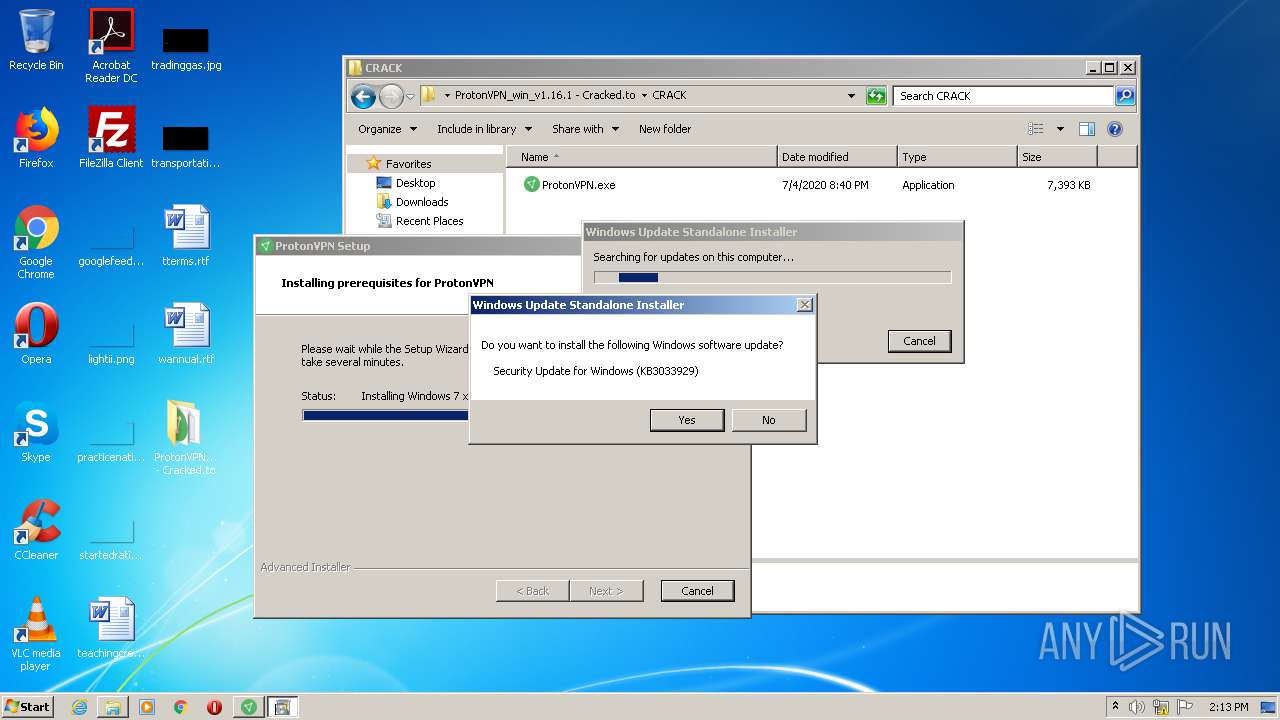
Task: Select CRACK in the address breadcrumb
Action: click(x=669, y=96)
